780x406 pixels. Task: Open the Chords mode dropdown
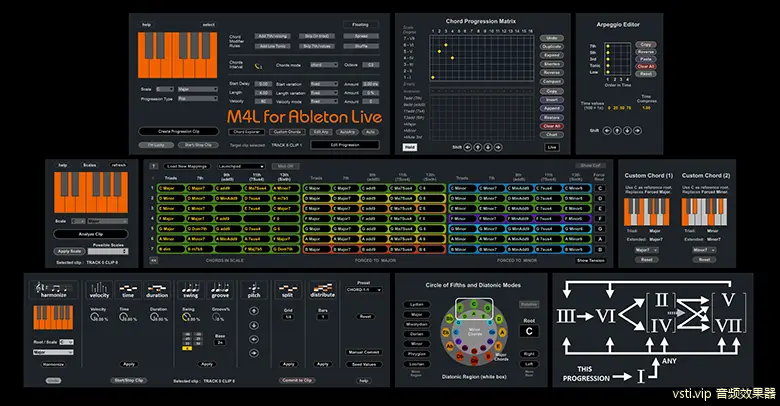[324, 65]
